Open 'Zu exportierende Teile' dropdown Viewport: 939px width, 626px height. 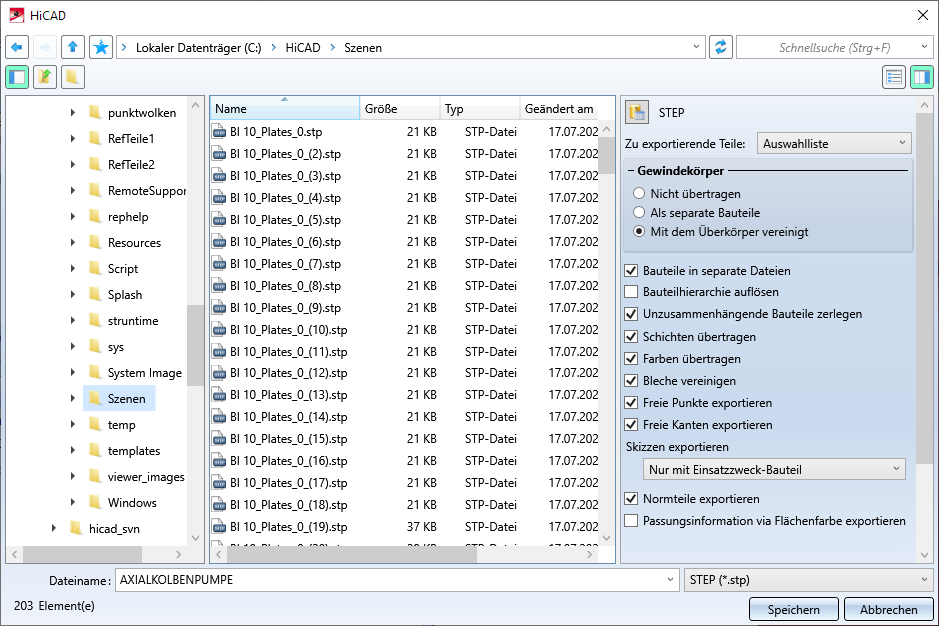coord(834,144)
